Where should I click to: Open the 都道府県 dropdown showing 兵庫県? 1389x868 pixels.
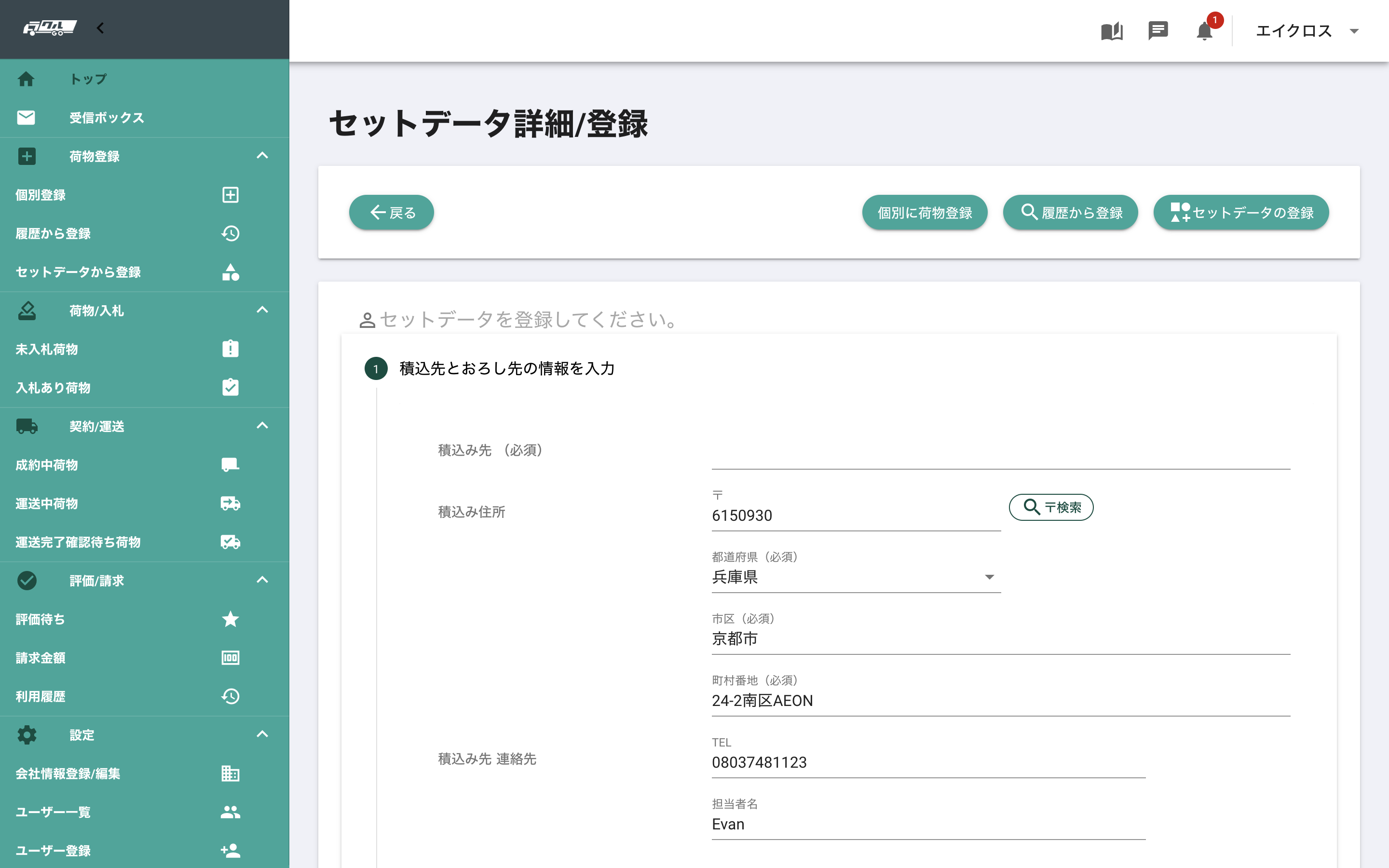856,577
